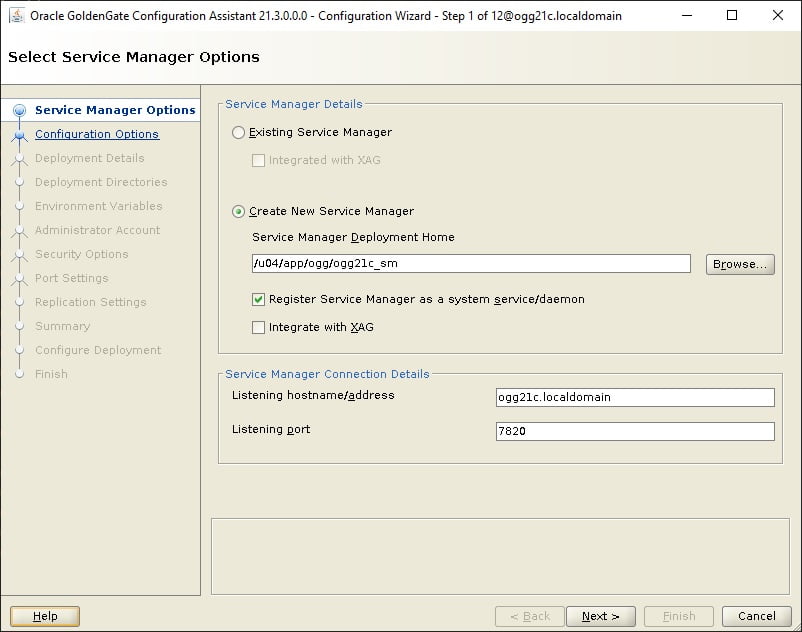Click the Listening port label
Image resolution: width=802 pixels, height=632 pixels.
pos(271,430)
